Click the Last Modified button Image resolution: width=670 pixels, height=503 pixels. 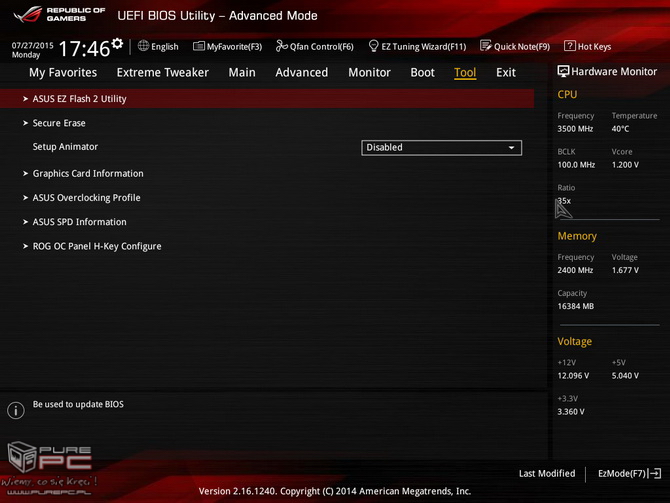547,474
